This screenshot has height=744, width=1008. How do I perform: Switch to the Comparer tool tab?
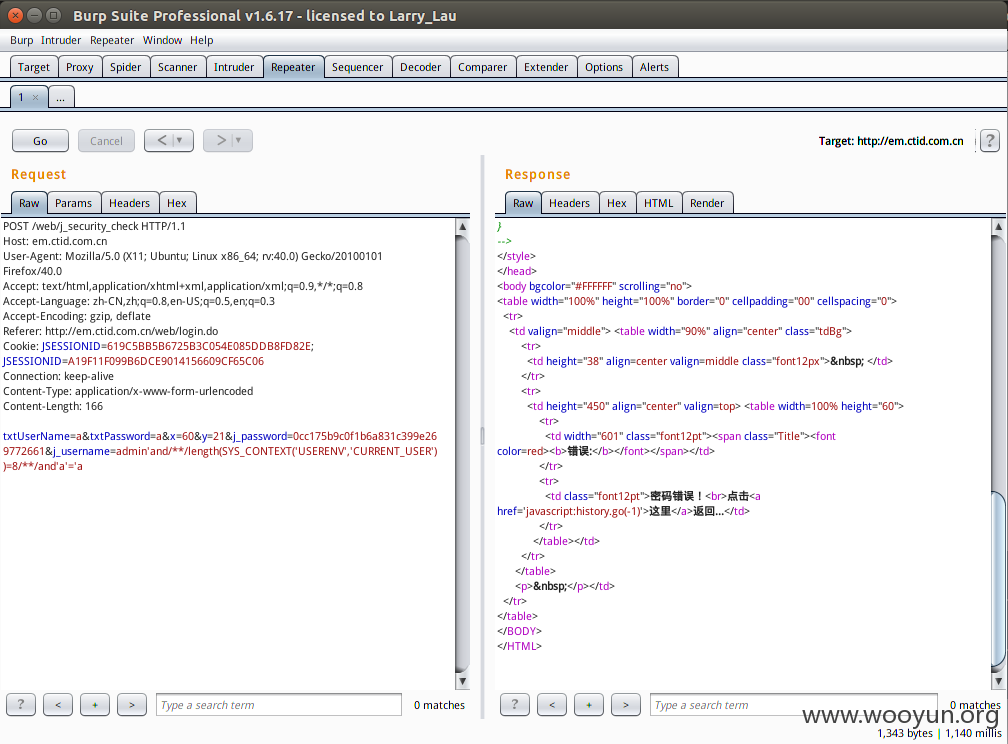[x=483, y=67]
